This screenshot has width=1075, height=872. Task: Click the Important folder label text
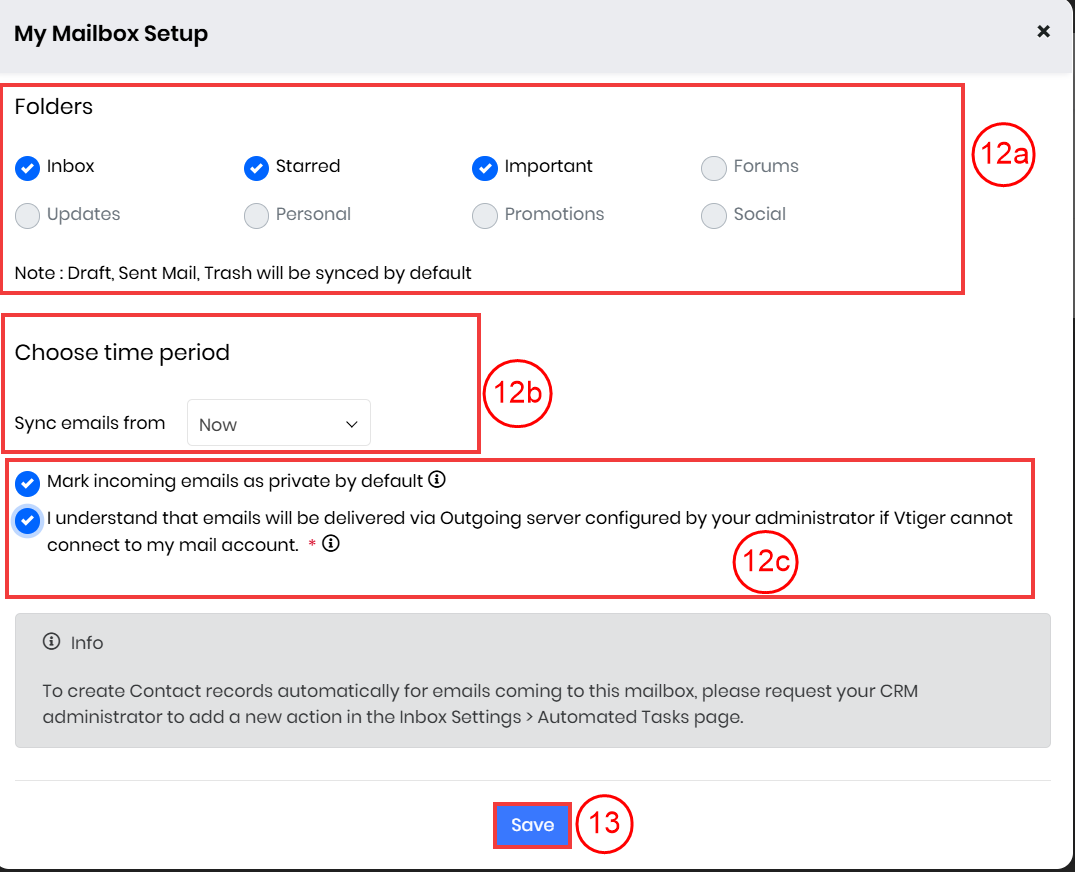tap(548, 166)
